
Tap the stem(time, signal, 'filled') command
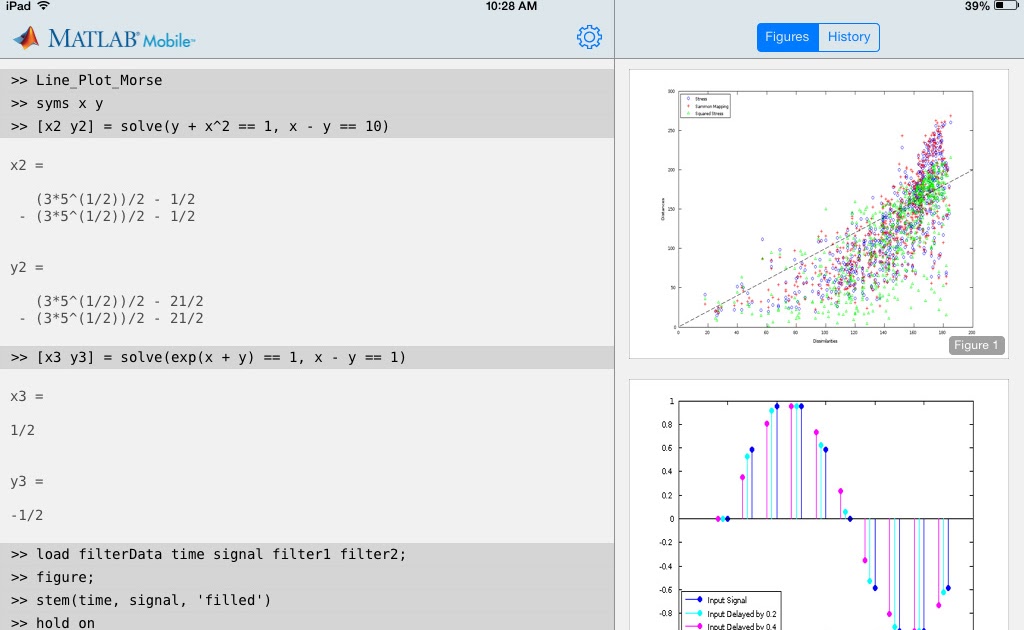(307, 600)
